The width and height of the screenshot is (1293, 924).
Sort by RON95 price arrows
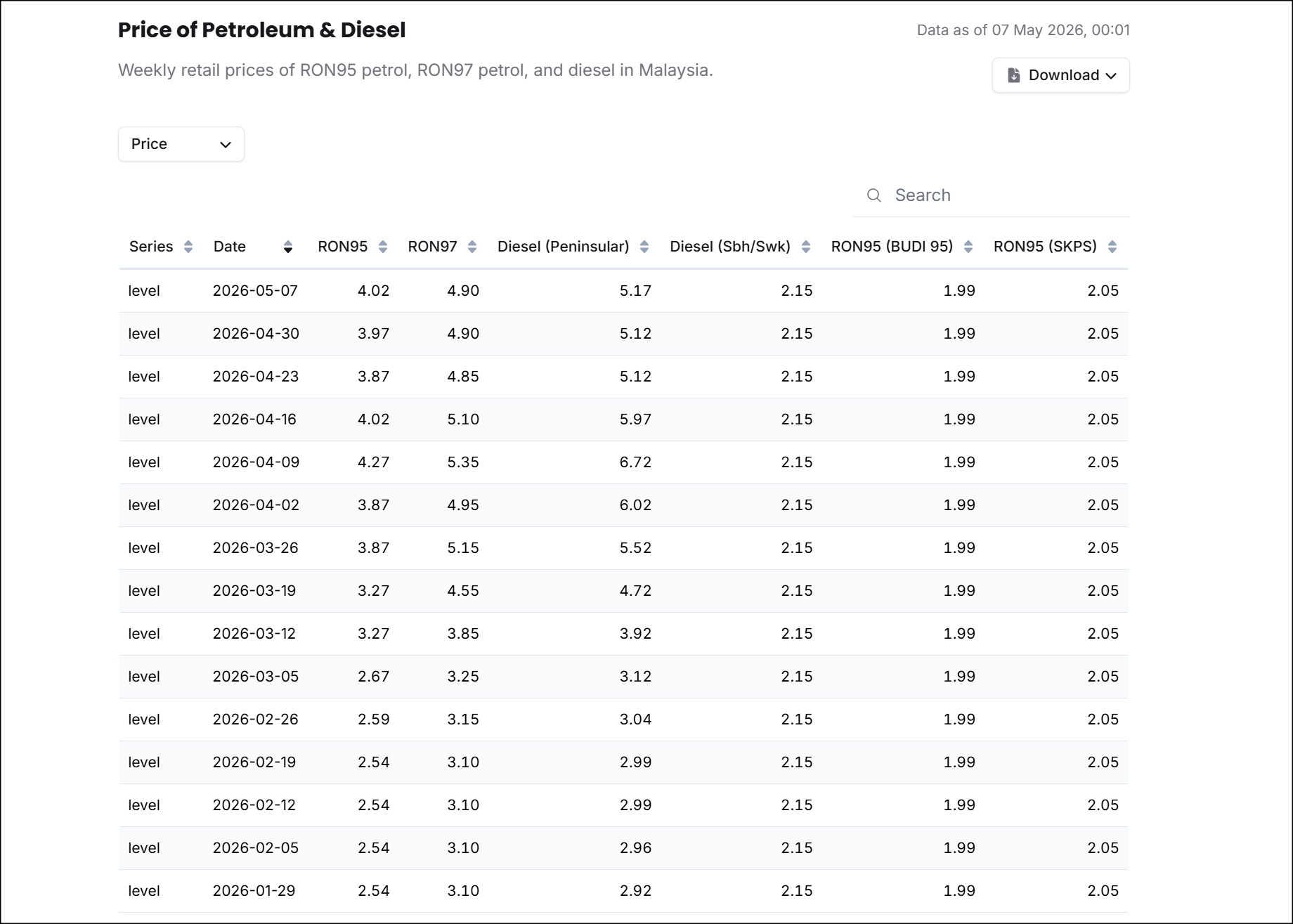[383, 247]
